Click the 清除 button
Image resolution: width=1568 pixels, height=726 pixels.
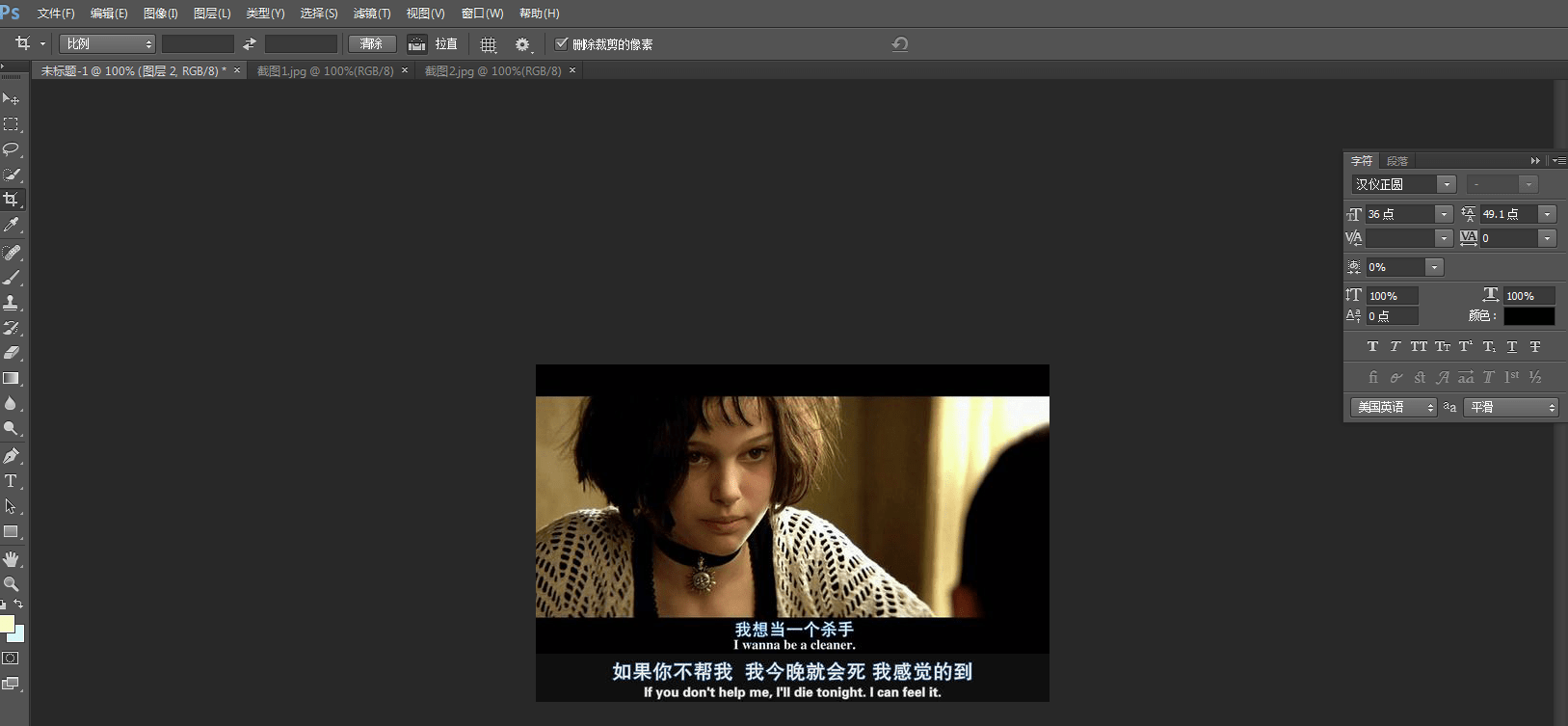[x=372, y=44]
